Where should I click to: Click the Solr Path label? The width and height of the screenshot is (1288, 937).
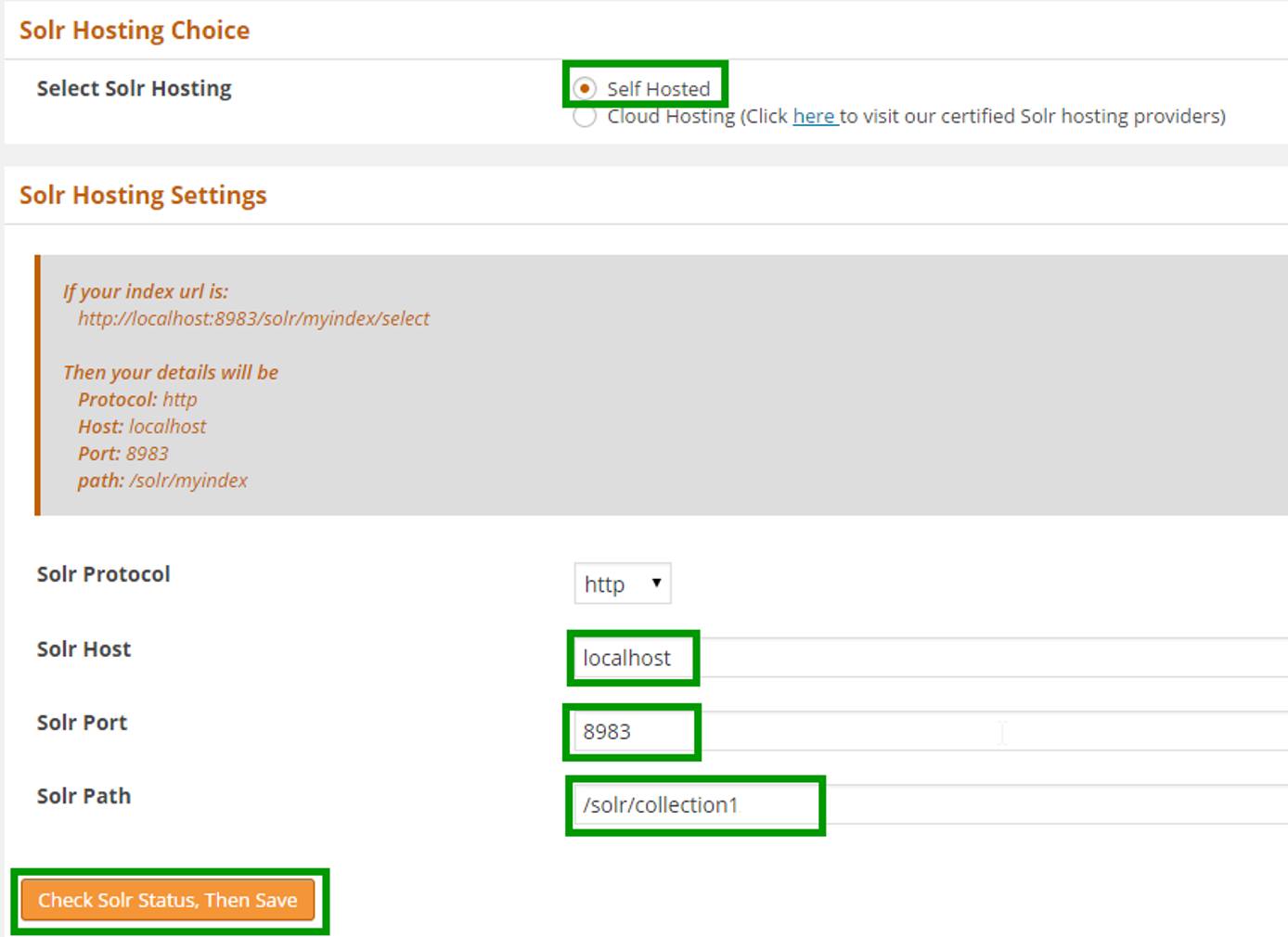click(84, 796)
